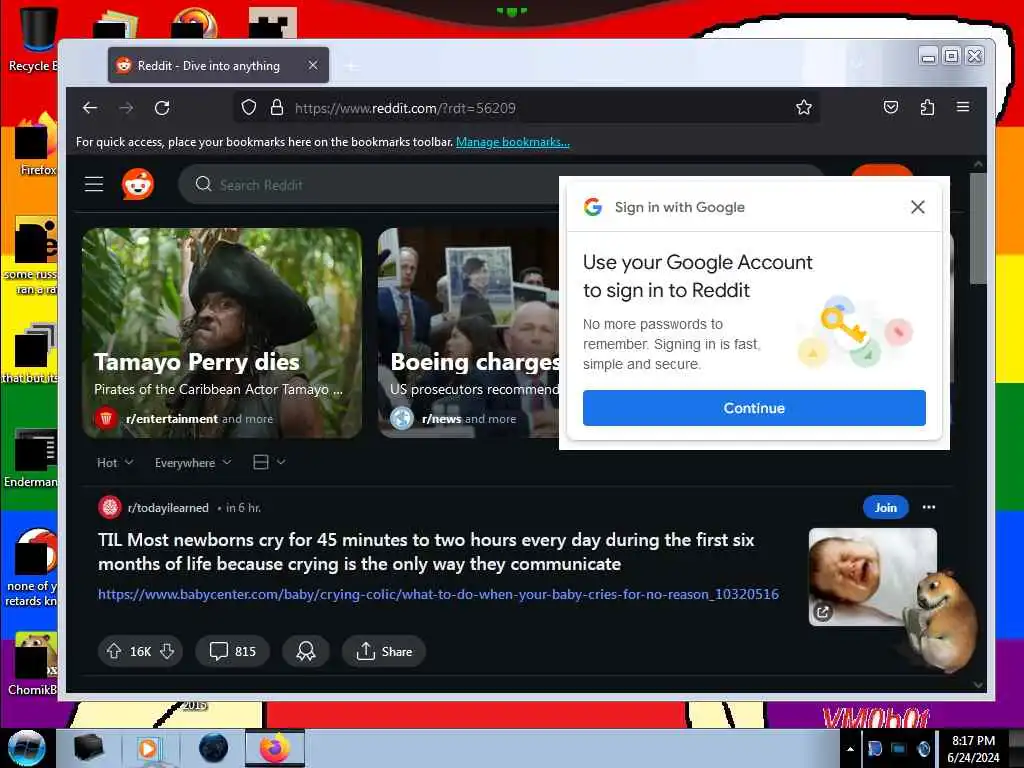
Task: Reload the Reddit page
Action: coord(162,108)
